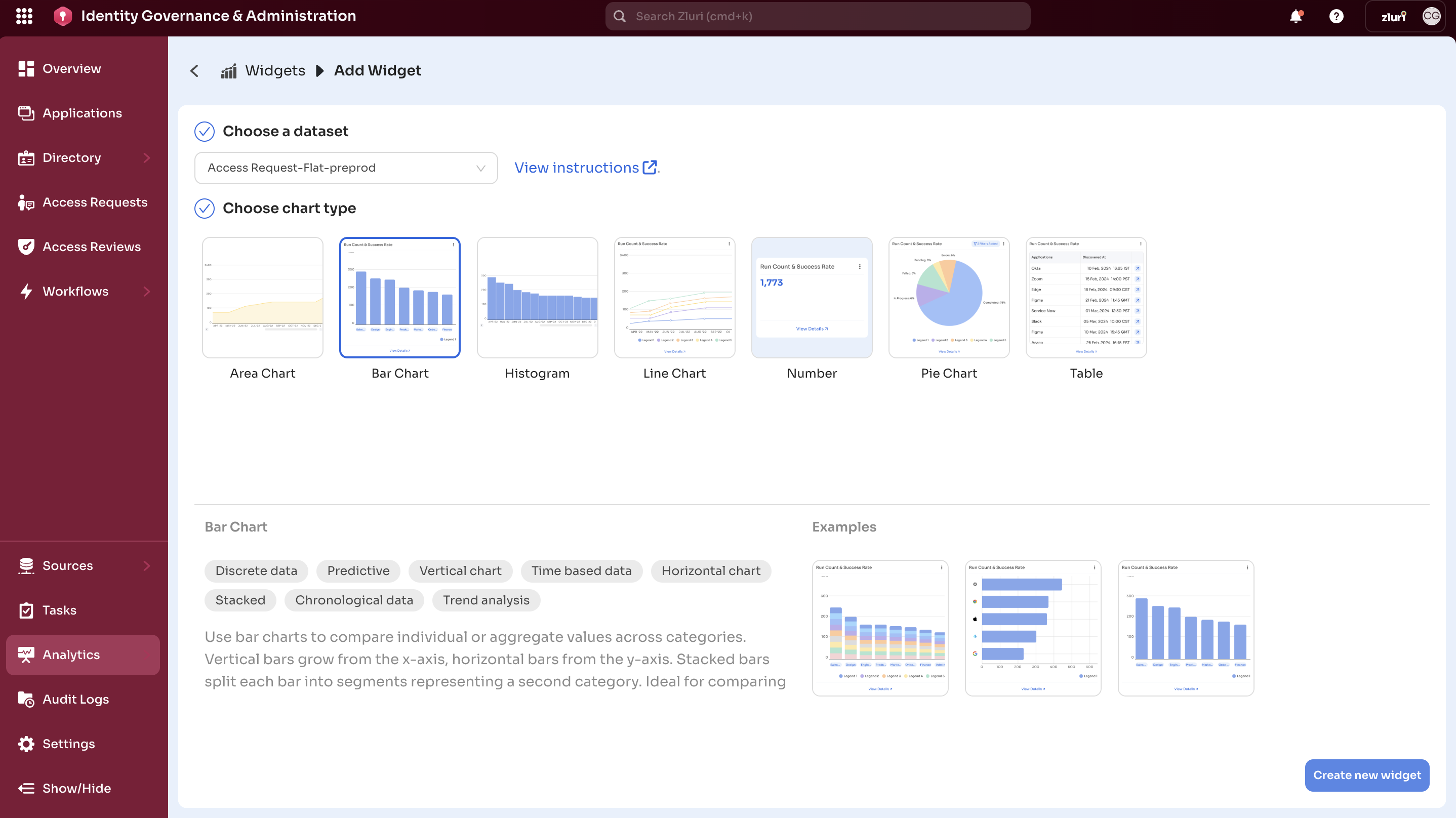Open the help question mark icon
The image size is (1456, 818).
(x=1336, y=16)
